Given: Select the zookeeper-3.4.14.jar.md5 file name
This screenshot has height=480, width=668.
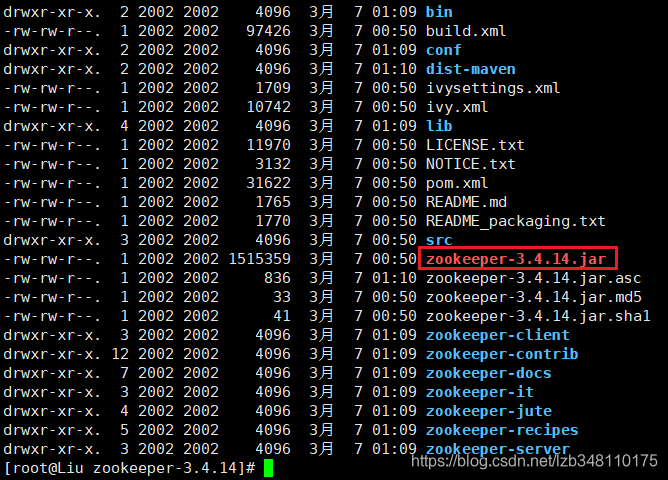Looking at the screenshot, I should pos(533,297).
